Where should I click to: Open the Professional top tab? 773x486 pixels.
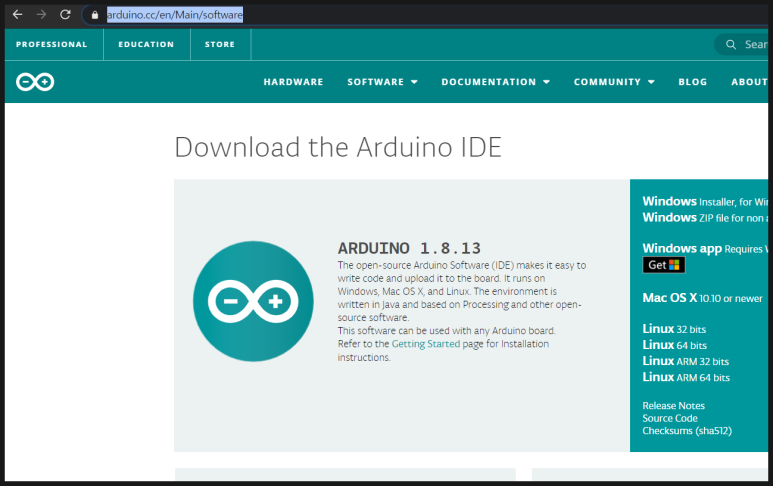tap(52, 44)
